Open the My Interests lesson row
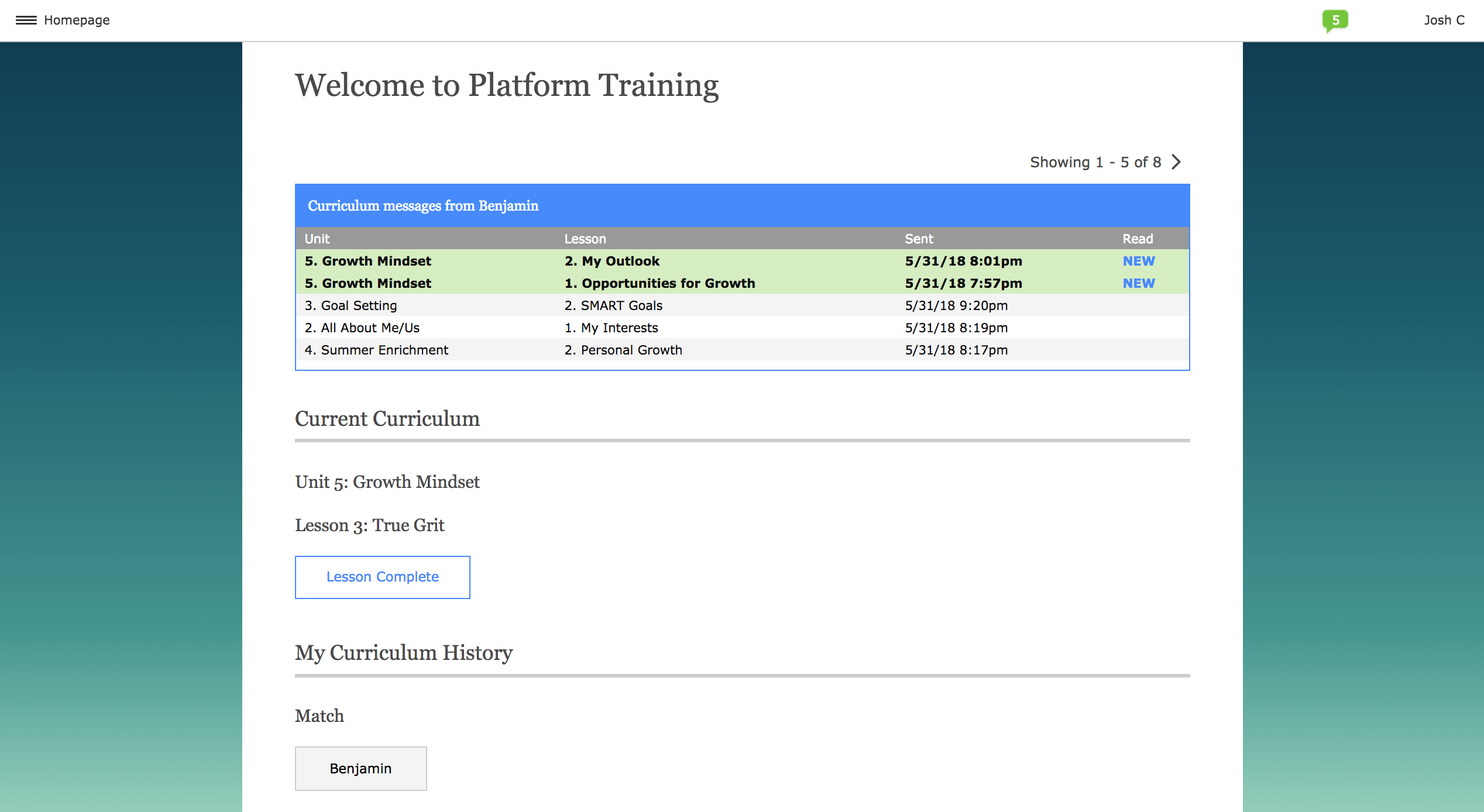The image size is (1484, 812). coord(611,328)
